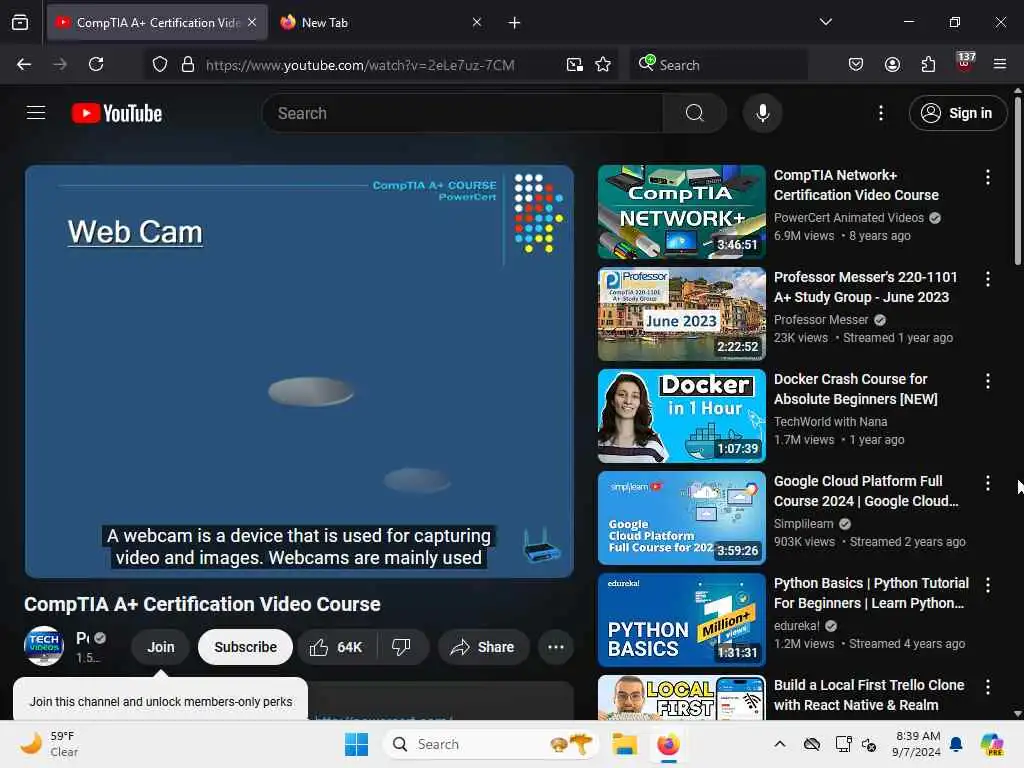
Task: Open Windows Start menu
Action: point(357,744)
